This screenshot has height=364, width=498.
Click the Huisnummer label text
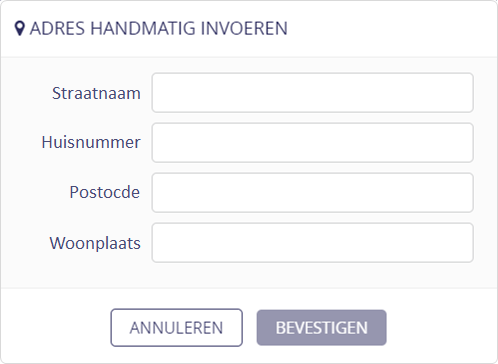point(91,142)
